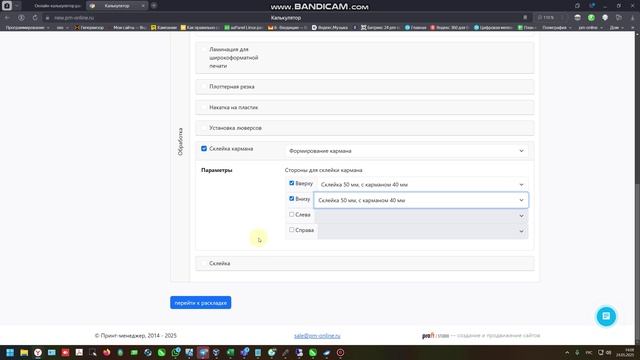Expand the pm-online bookmarks folder
640x360 pixels.
[x=590, y=27]
